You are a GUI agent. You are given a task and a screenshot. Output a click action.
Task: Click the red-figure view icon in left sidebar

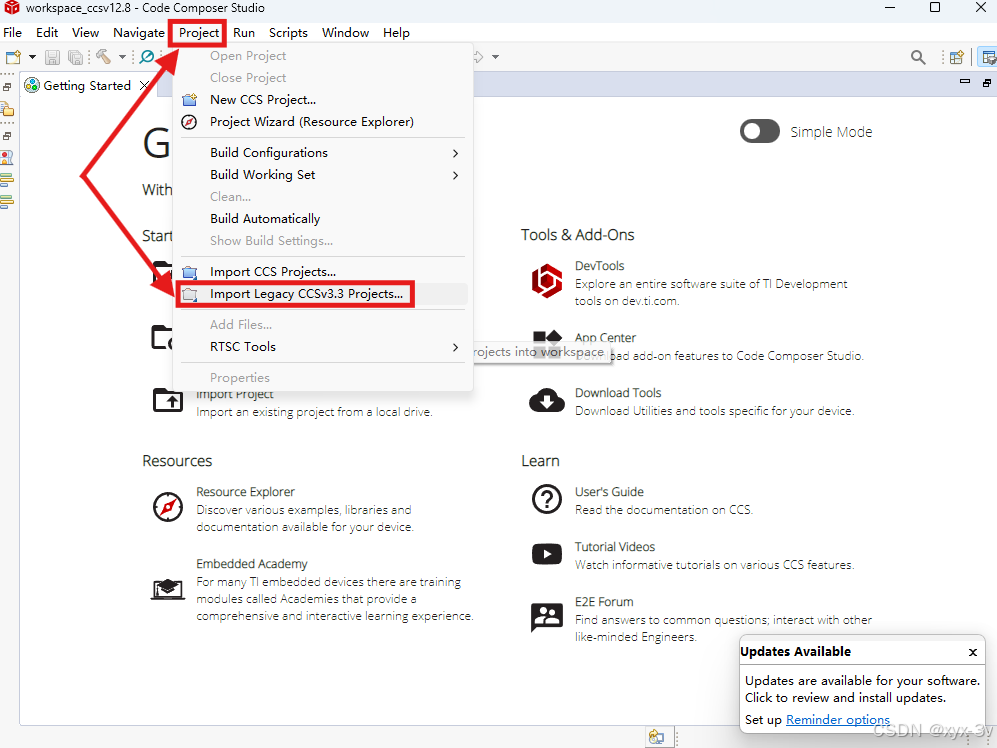[x=7, y=157]
